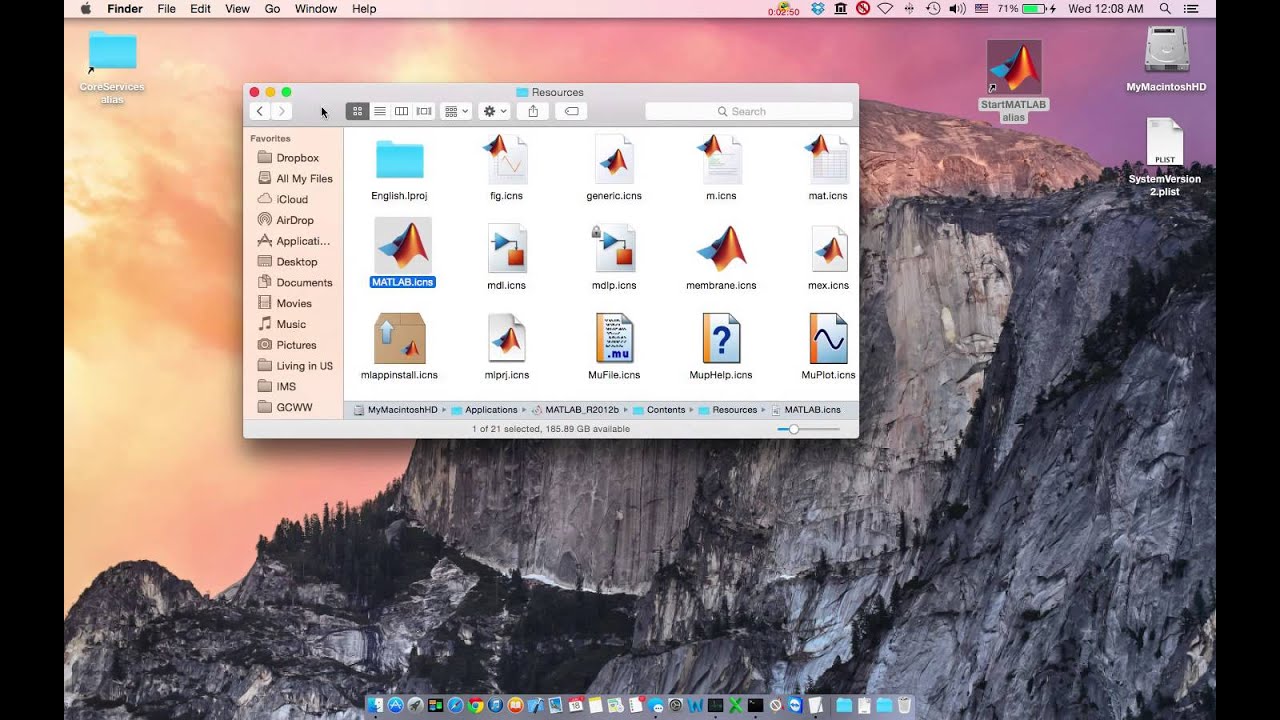Go forward in Finder window
The width and height of the screenshot is (1280, 720).
pos(282,111)
